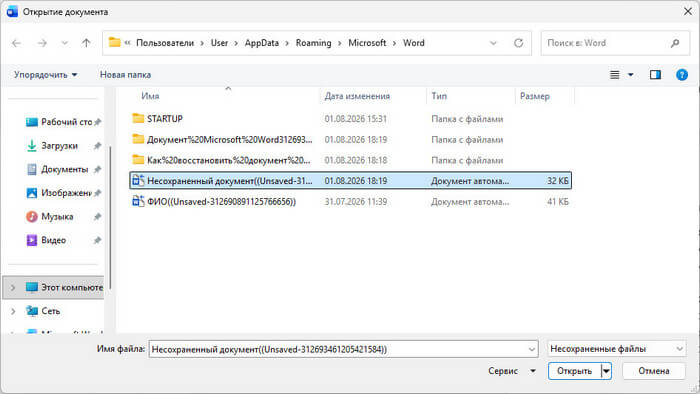Screen dimensions: 700x394
Task: Change view layout icon
Action: click(x=615, y=75)
